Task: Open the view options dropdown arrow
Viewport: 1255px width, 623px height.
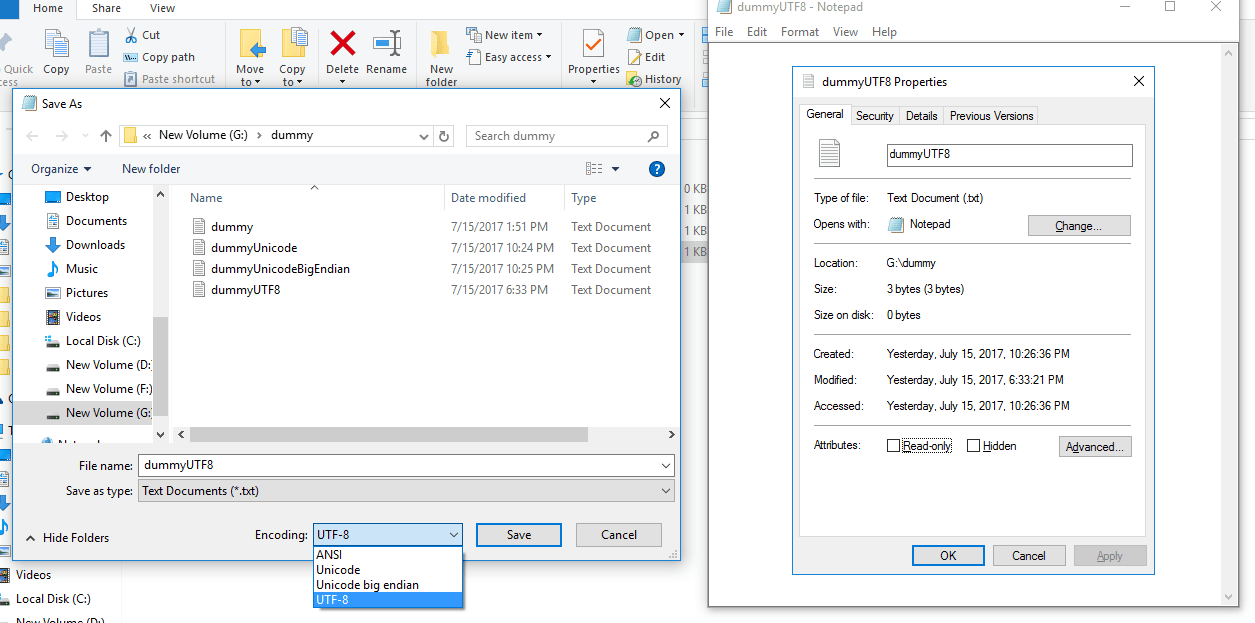Action: click(615, 169)
